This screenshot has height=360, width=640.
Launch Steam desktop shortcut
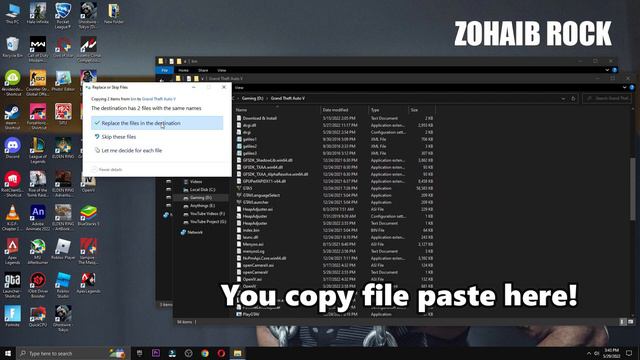12,117
